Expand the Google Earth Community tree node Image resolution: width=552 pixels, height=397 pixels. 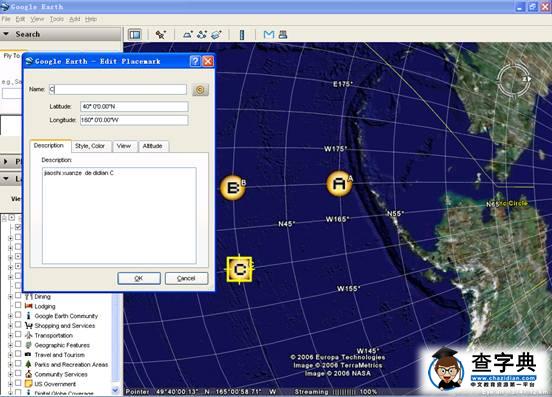[x=10, y=316]
